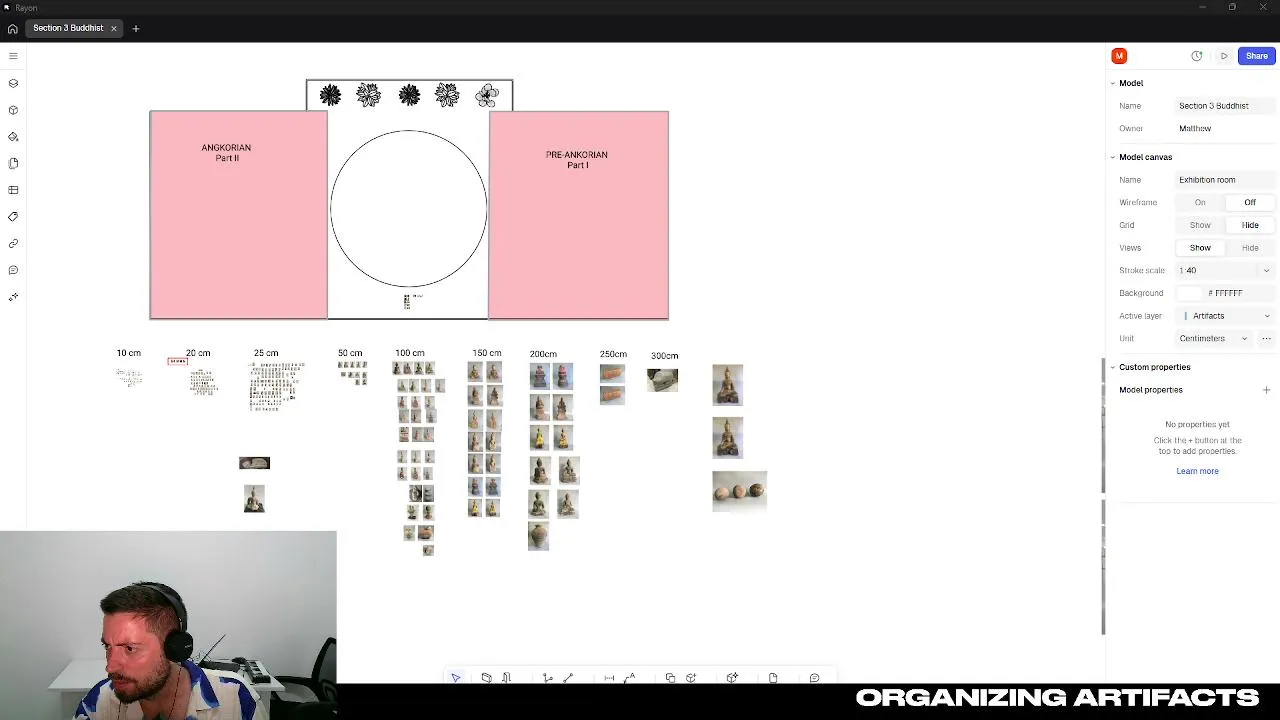Click the copy duplicate tool icon
Image resolution: width=1280 pixels, height=720 pixels.
670,678
